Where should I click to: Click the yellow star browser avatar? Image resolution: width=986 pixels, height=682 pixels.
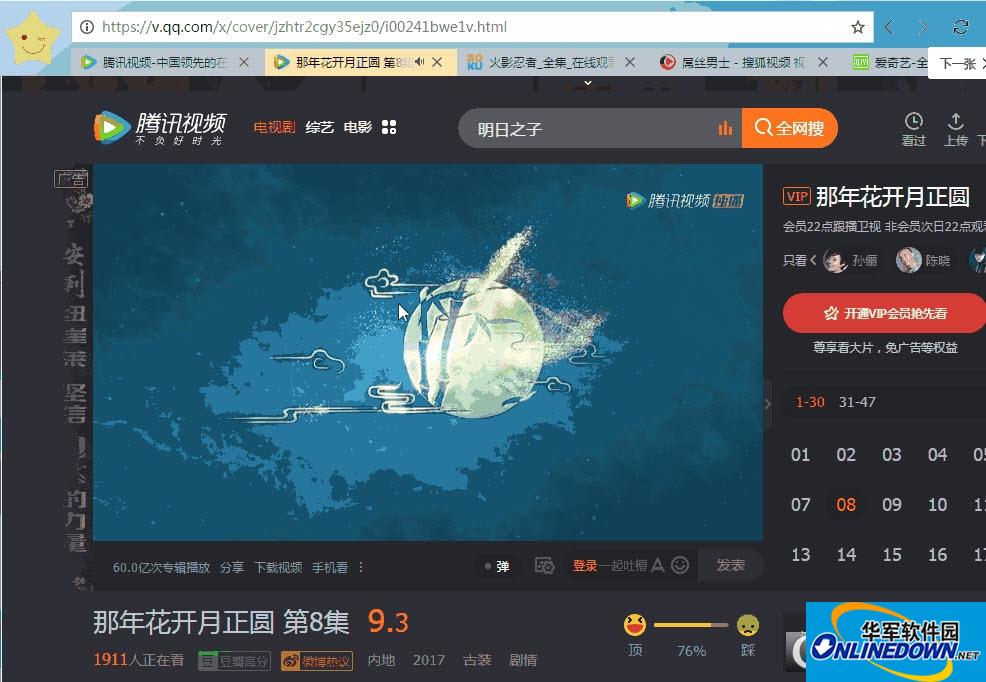coord(33,38)
